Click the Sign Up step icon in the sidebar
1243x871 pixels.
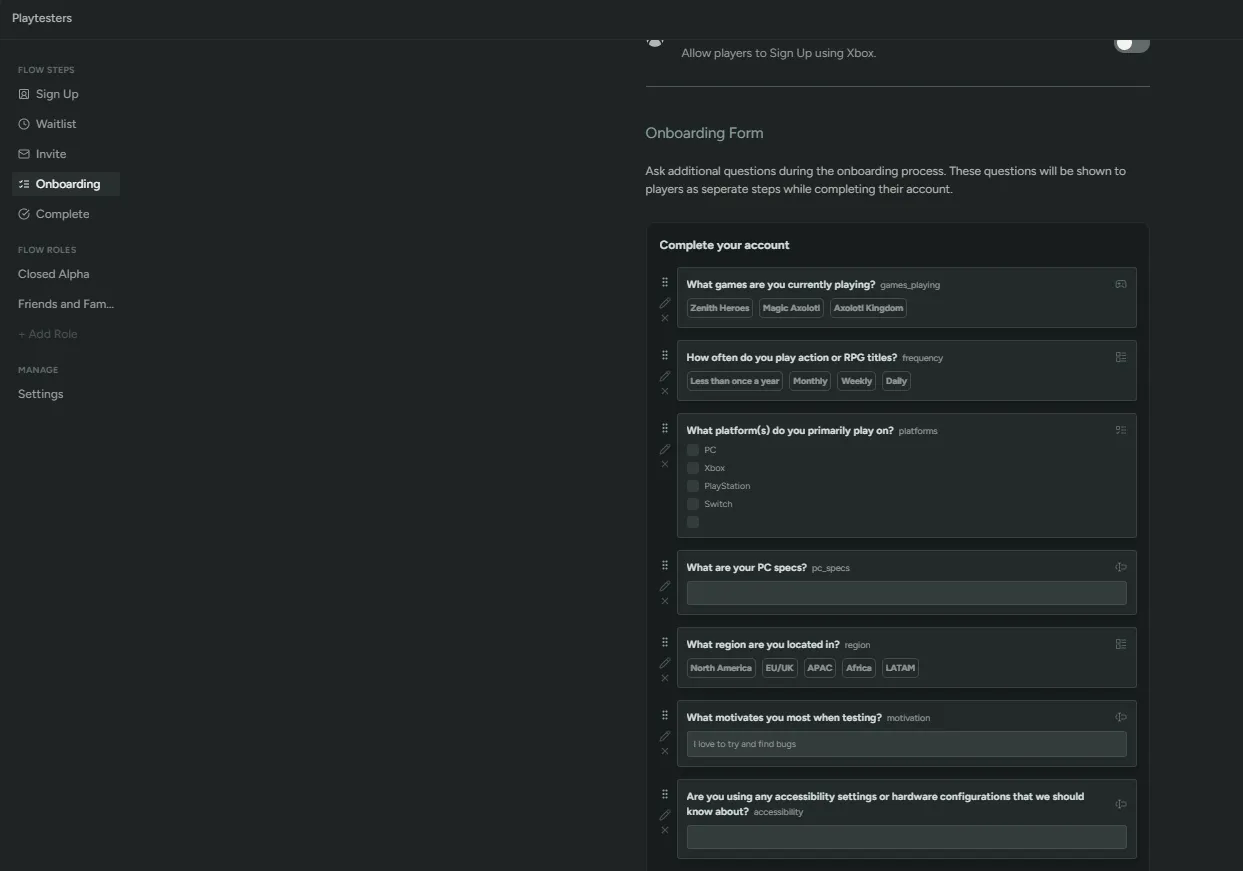(23, 93)
